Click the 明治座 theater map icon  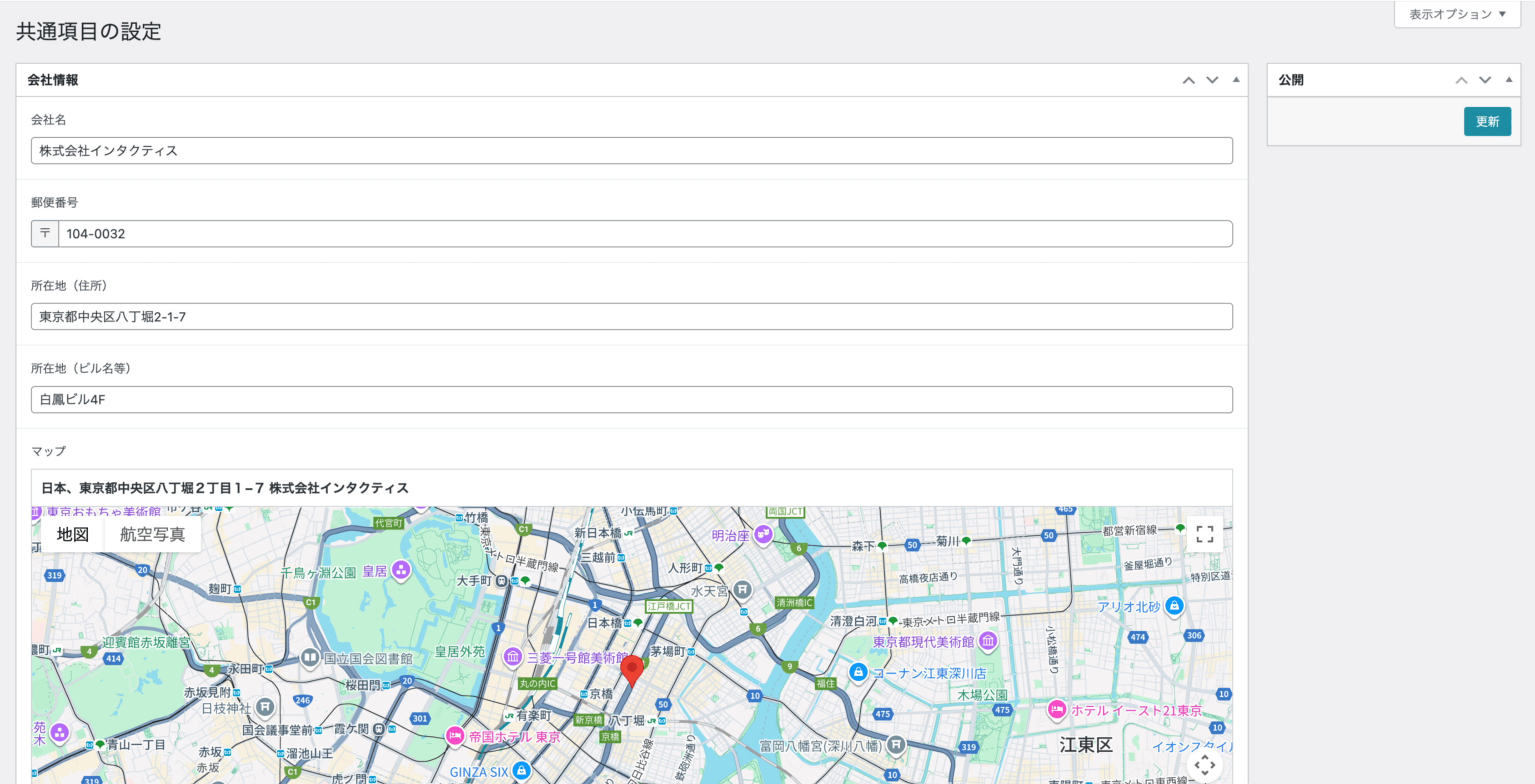[x=763, y=534]
